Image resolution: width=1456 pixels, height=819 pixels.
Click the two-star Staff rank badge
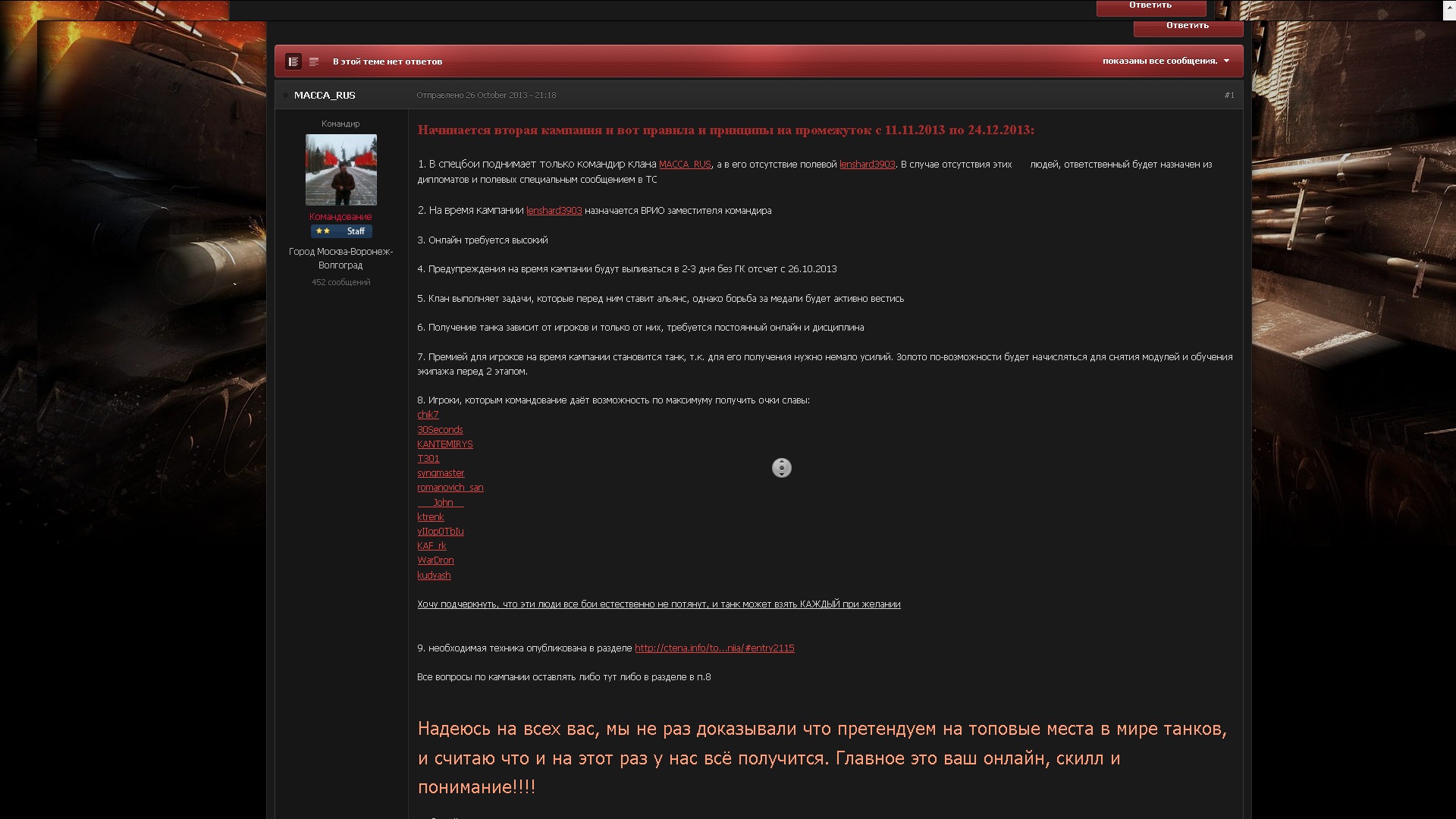point(340,231)
